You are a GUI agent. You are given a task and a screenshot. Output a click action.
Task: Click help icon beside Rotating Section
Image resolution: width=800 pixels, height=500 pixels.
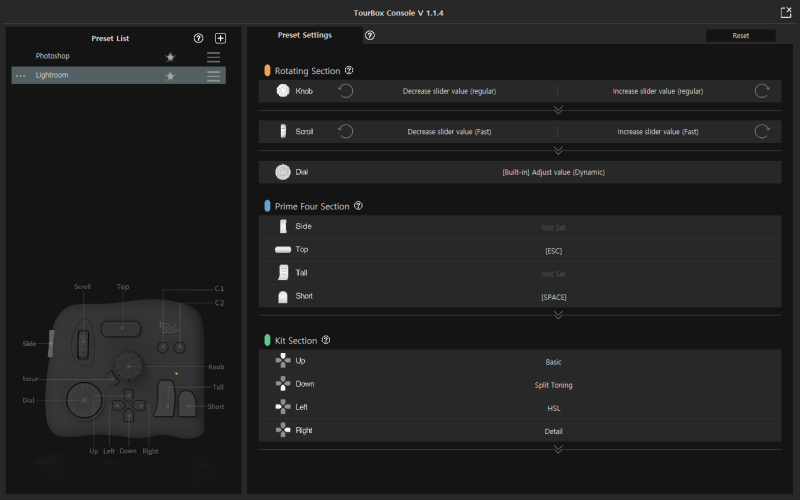[349, 70]
